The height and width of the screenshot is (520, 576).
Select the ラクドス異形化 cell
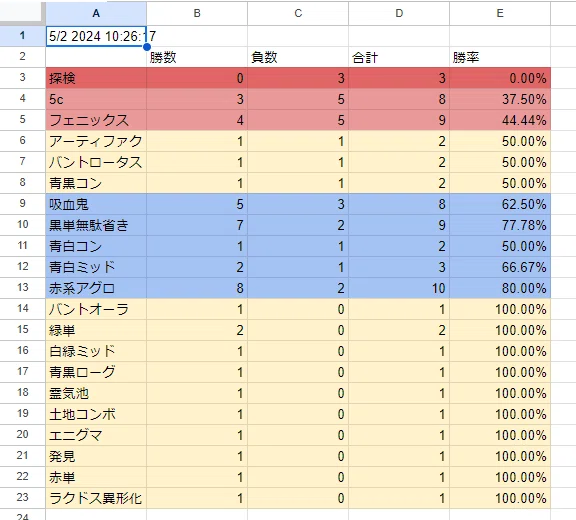pyautogui.click(x=96, y=498)
